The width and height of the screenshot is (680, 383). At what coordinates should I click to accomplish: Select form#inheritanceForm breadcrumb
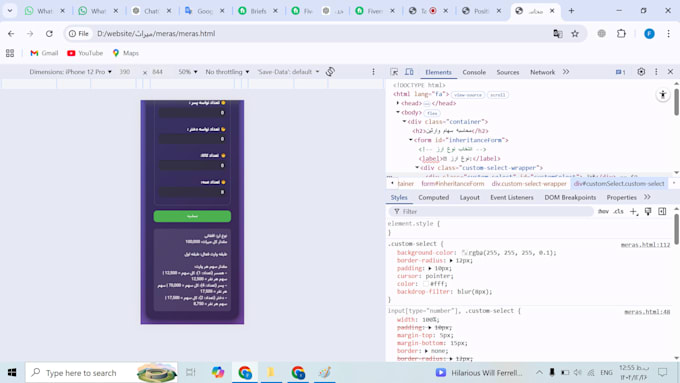coord(453,184)
